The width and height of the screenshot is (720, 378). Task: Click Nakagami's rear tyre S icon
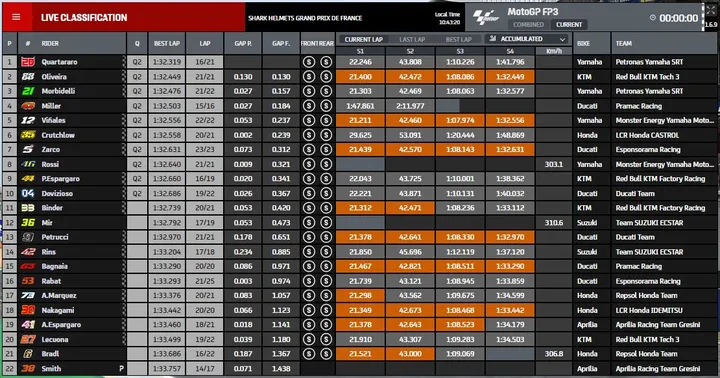[326, 310]
